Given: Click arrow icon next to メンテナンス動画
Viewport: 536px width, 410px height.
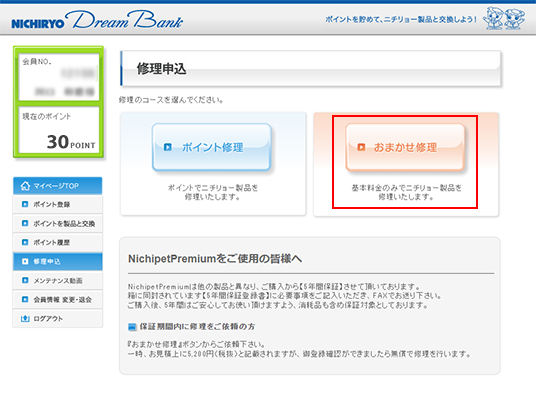Looking at the screenshot, I should pyautogui.click(x=25, y=280).
